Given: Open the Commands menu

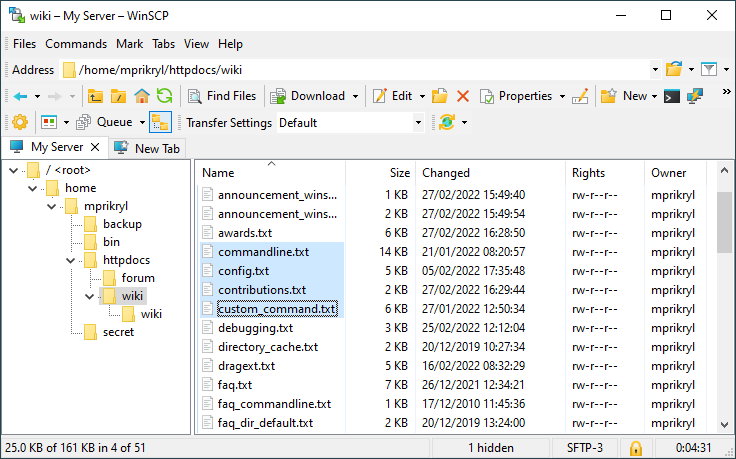Looking at the screenshot, I should [x=76, y=44].
